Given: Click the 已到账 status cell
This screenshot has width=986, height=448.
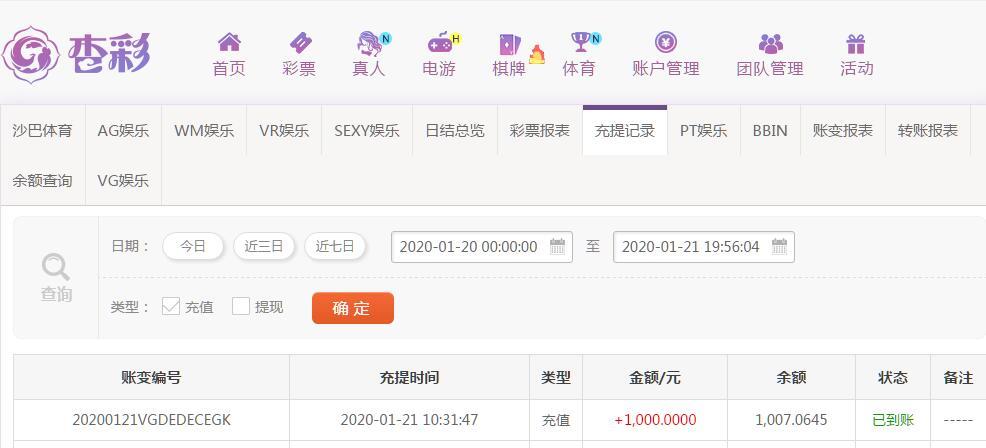Looking at the screenshot, I should click(893, 420).
